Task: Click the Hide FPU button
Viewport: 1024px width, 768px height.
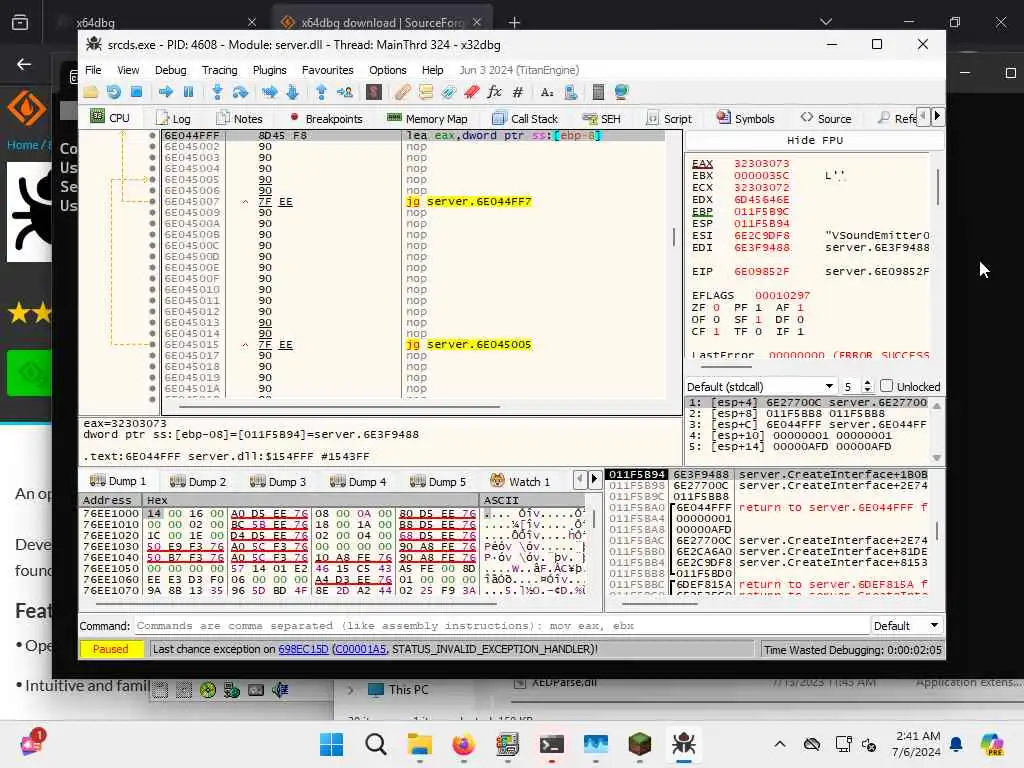Action: point(814,140)
